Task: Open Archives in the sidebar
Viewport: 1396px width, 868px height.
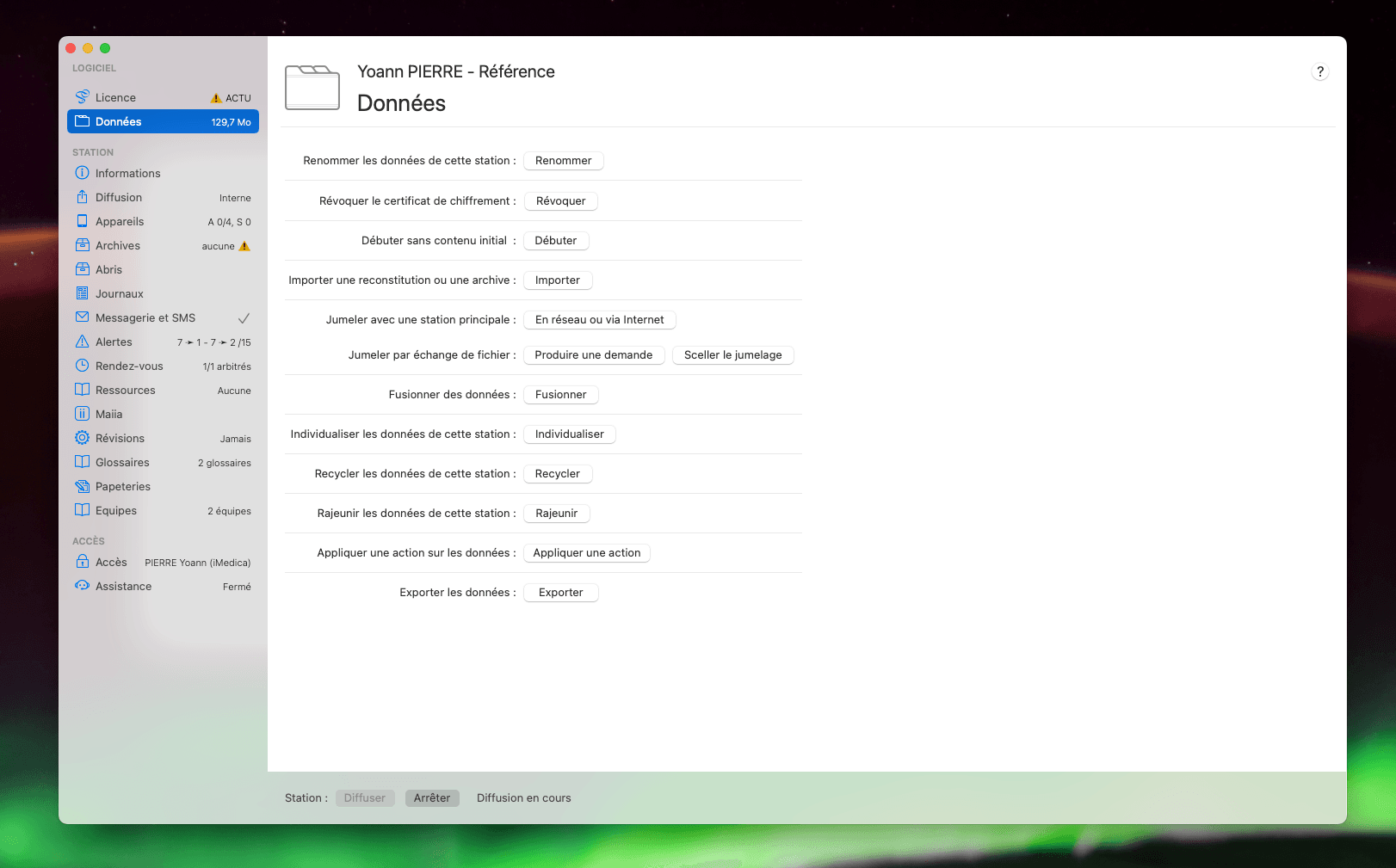Action: click(118, 245)
